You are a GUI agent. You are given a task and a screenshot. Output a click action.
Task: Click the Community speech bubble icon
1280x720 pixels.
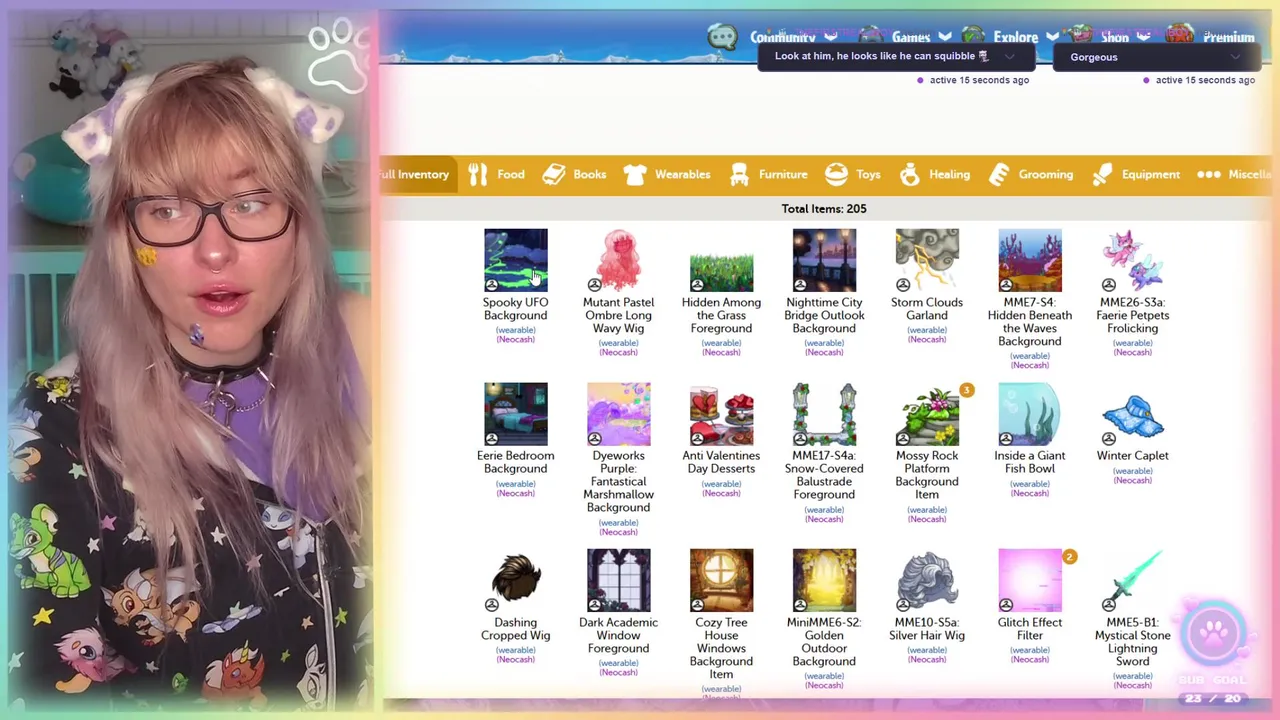pos(721,37)
